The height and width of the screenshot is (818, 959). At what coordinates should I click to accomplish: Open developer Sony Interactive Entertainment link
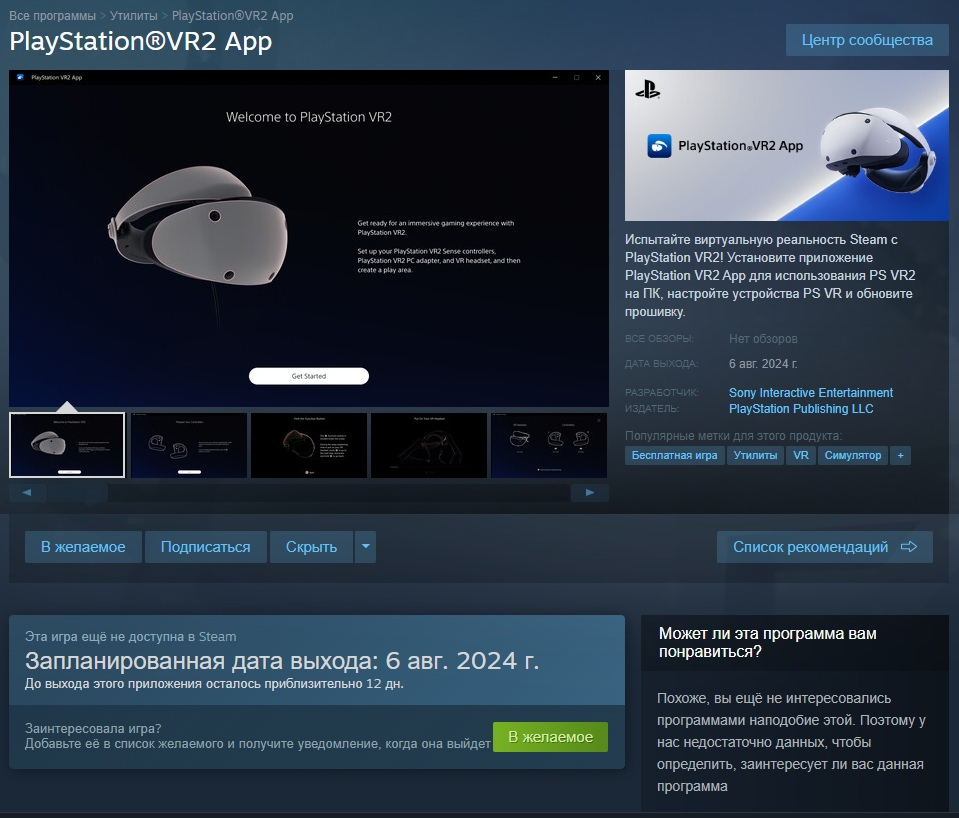coord(810,393)
